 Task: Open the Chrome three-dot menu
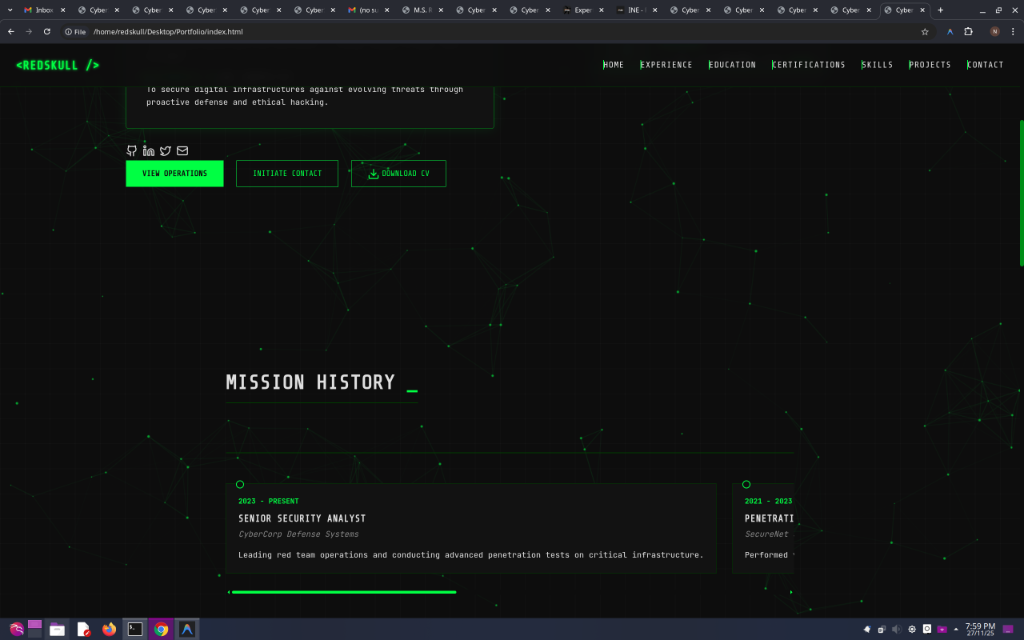point(1013,31)
